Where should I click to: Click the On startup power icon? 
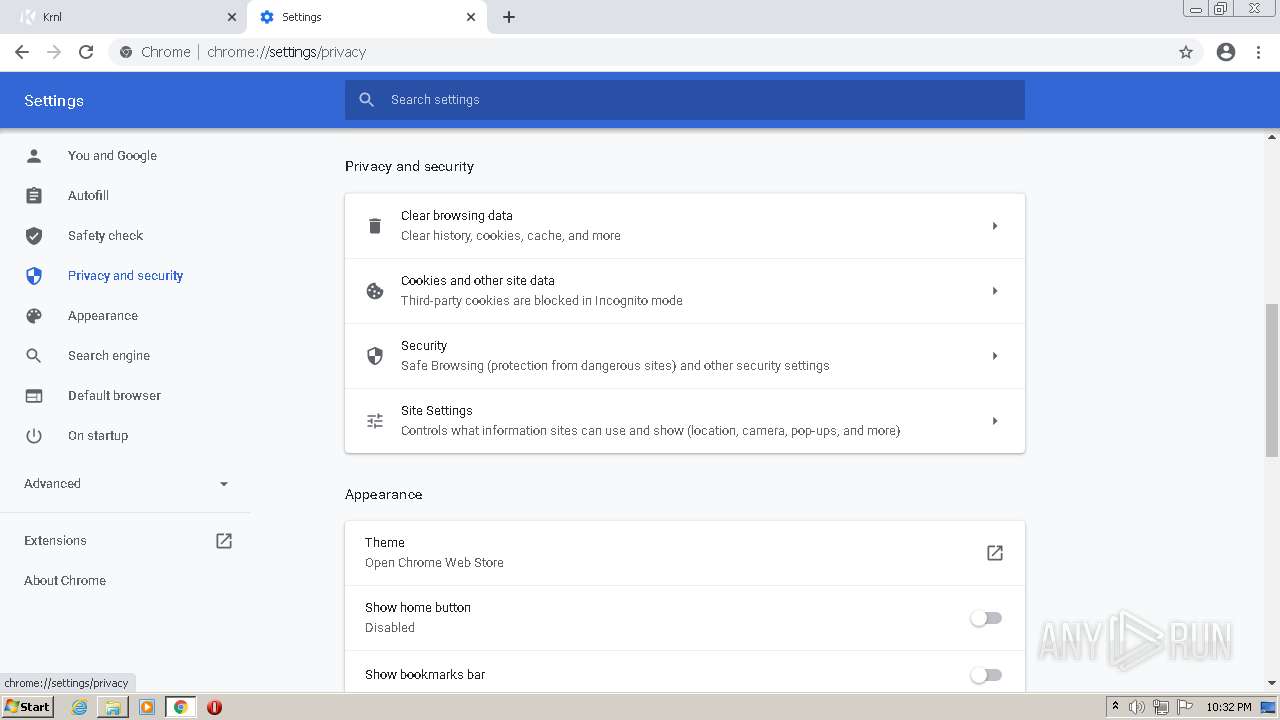click(34, 436)
